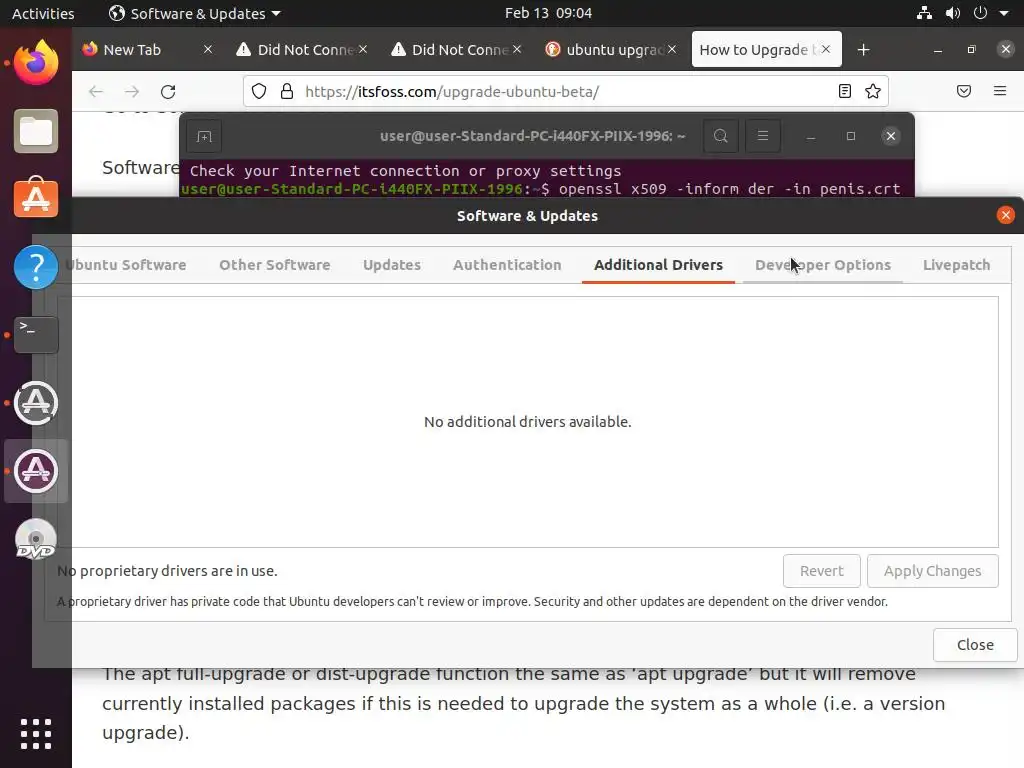Open Firefox application hamburger menu
The image size is (1024, 768).
point(1000,91)
